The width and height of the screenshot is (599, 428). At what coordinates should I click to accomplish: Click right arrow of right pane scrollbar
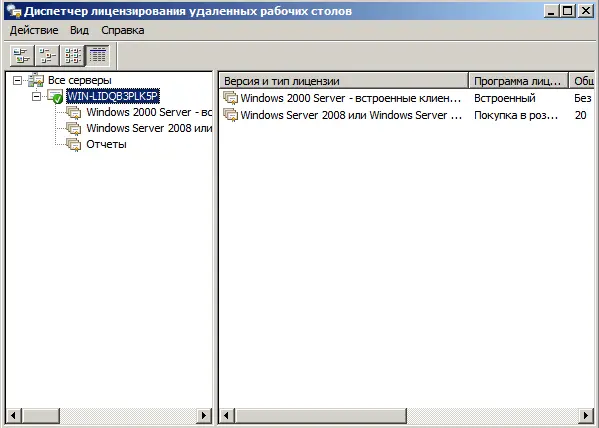586,415
